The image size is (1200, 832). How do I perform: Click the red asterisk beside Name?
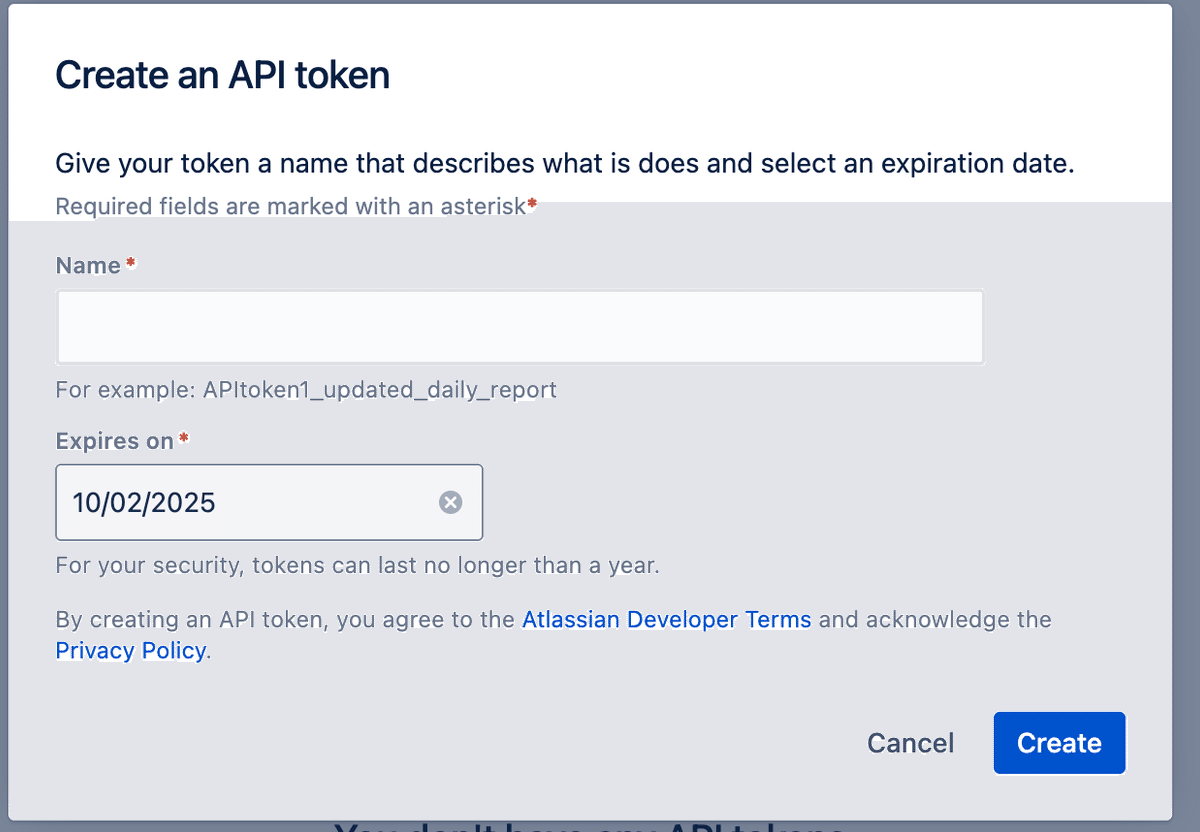click(x=131, y=262)
